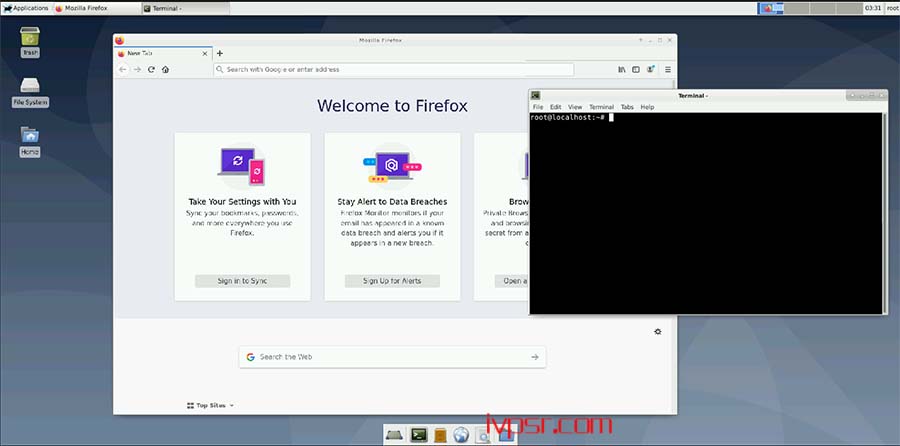900x446 pixels.
Task: Reload the page in Firefox
Action: pos(152,69)
